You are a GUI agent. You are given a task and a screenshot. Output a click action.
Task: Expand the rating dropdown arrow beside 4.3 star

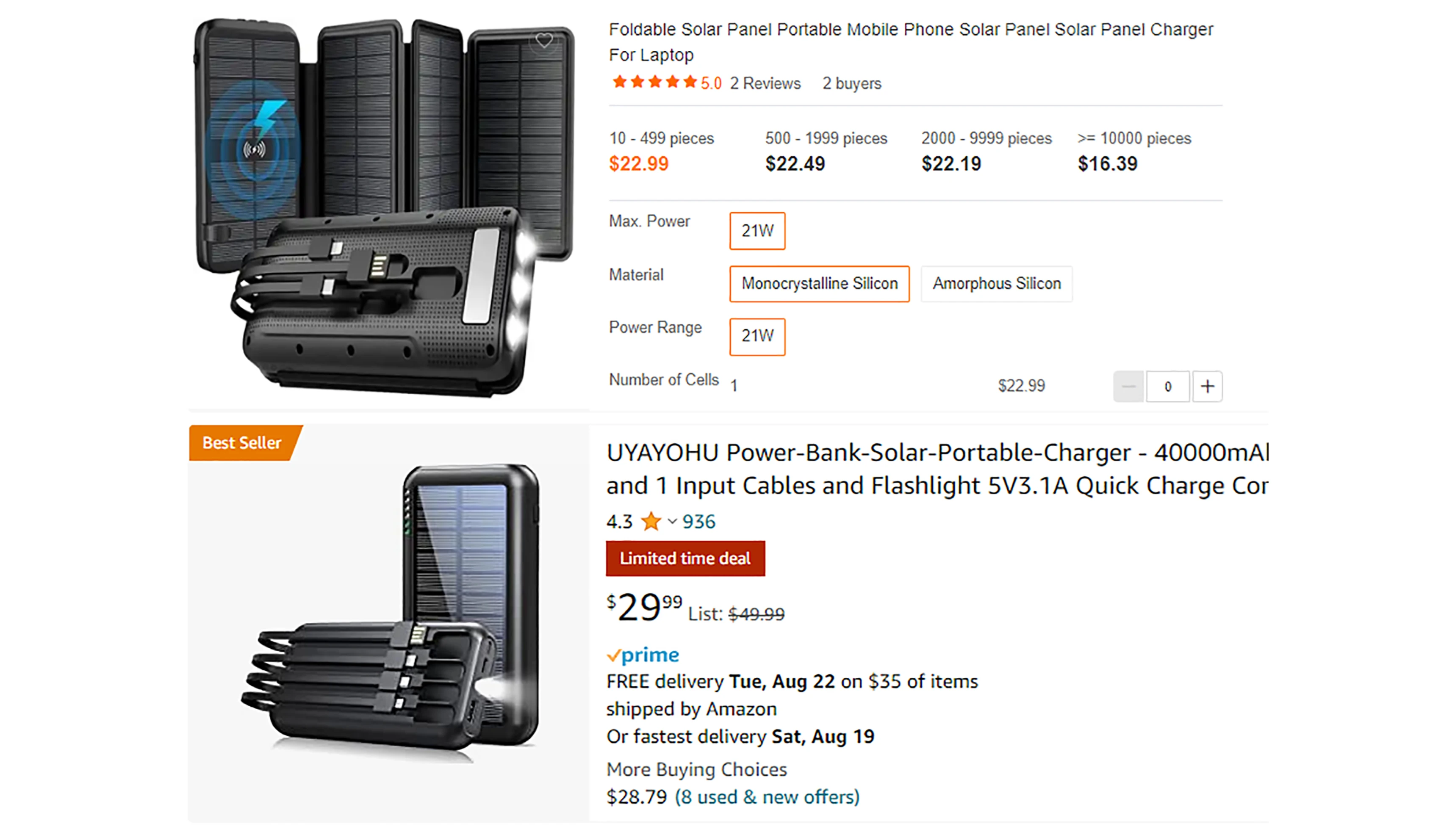pyautogui.click(x=673, y=521)
